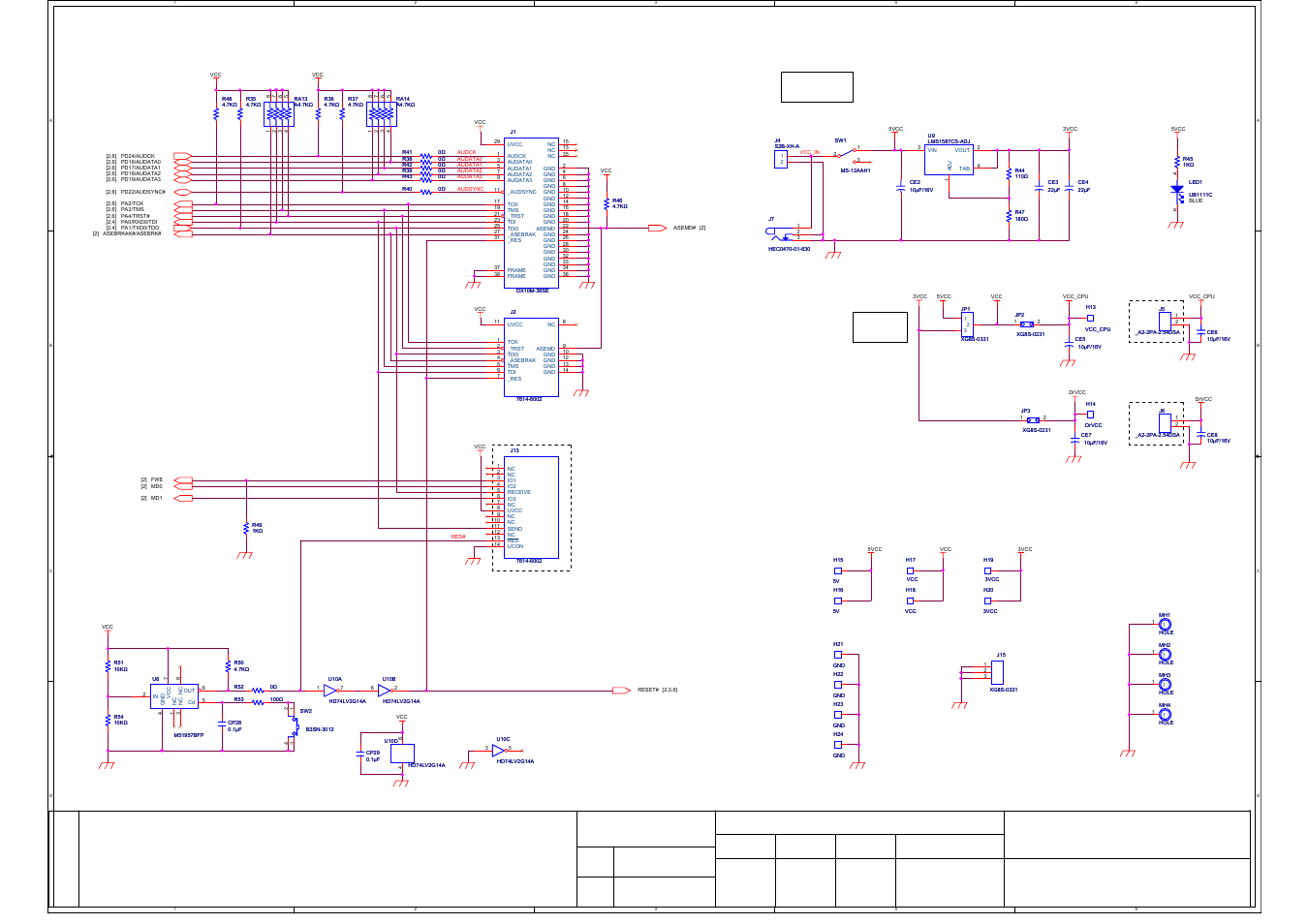Select the J15 XG8S-0331 header block
Screen dimensions: 1308x924
coord(997,671)
